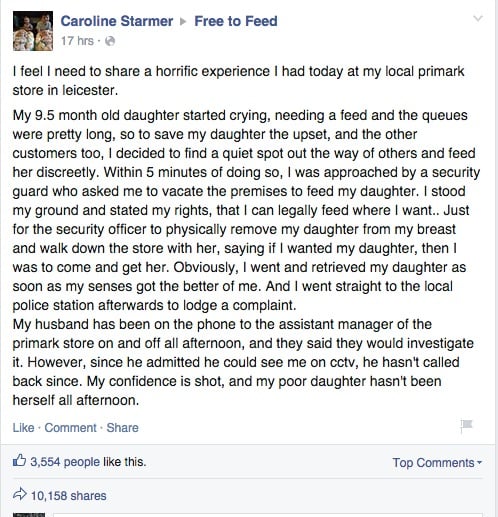The height and width of the screenshot is (517, 498).
Task: Open the Top Comments sort dropdown
Action: 437,463
